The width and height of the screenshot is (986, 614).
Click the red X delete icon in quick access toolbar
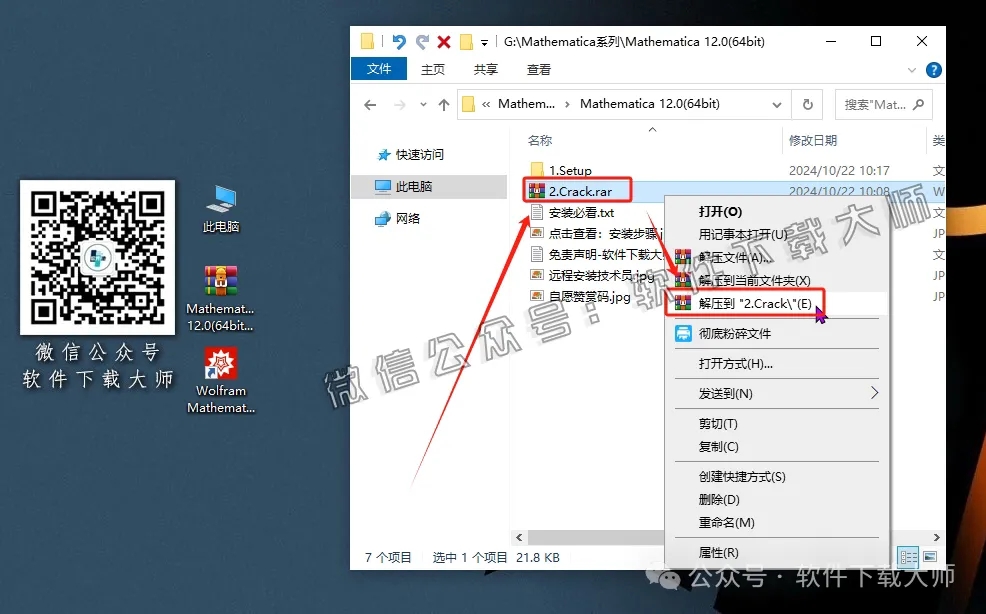click(x=443, y=41)
